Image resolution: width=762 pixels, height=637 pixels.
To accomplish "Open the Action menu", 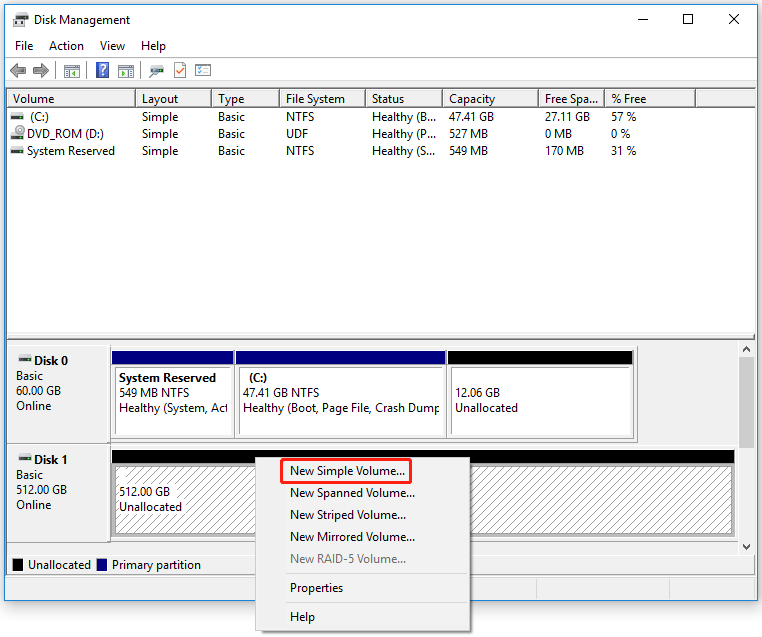I will point(67,46).
